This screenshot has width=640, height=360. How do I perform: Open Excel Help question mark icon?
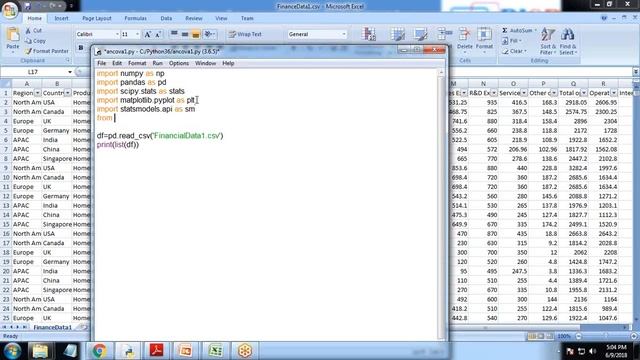[x=604, y=18]
